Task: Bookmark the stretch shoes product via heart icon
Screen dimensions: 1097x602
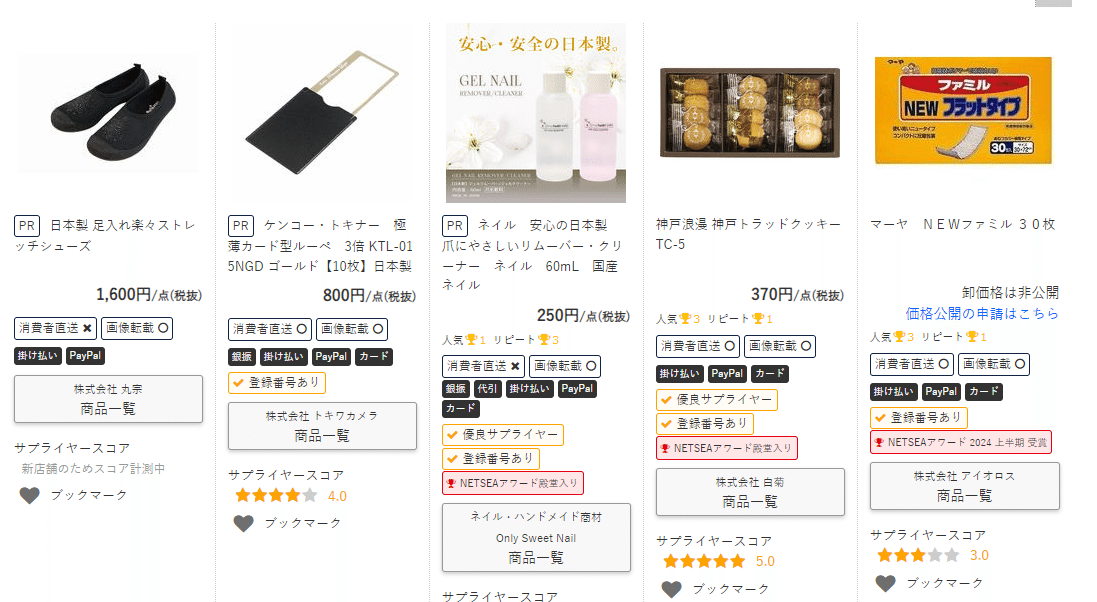Action: (x=29, y=496)
